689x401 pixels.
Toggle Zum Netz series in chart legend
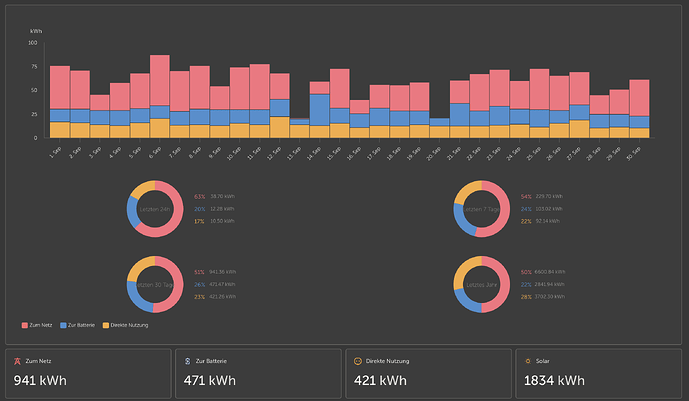(37, 325)
